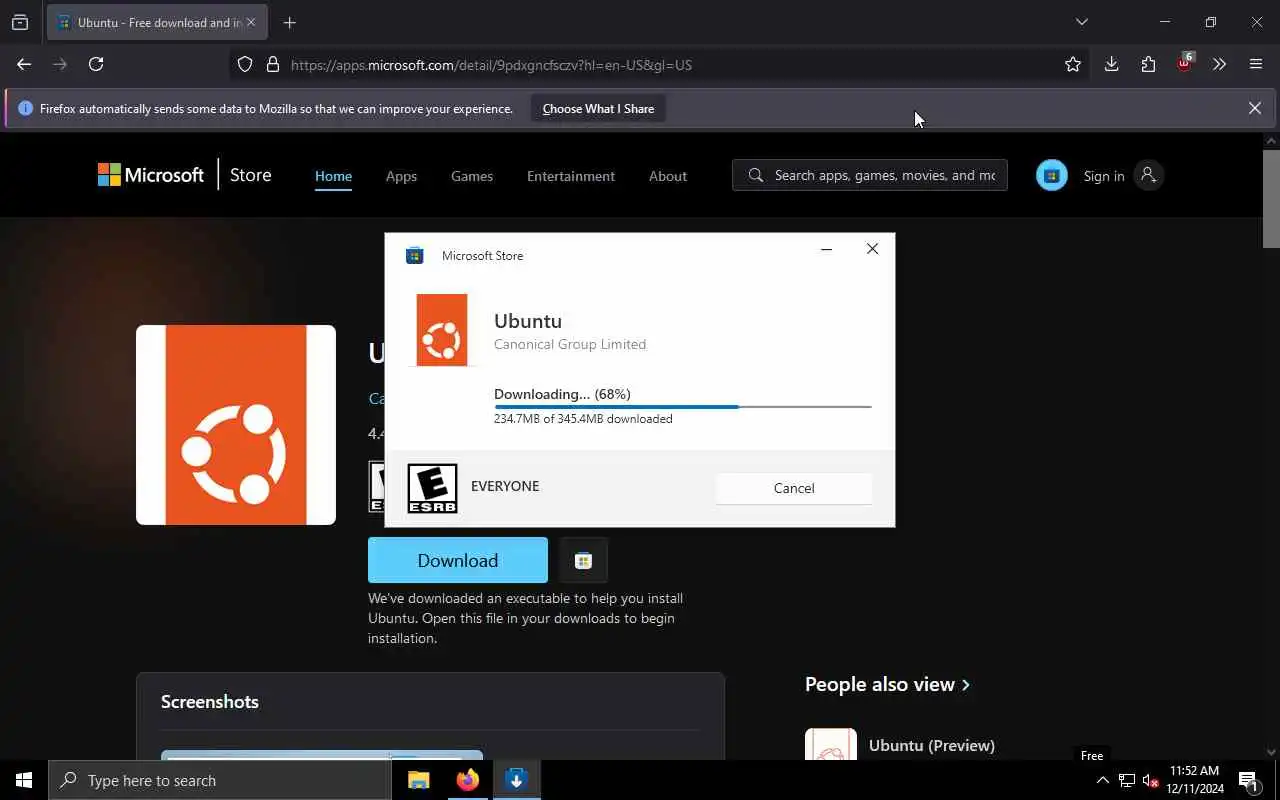Click Choose What I Share button
Screen dimensions: 1280x800
pos(598,108)
